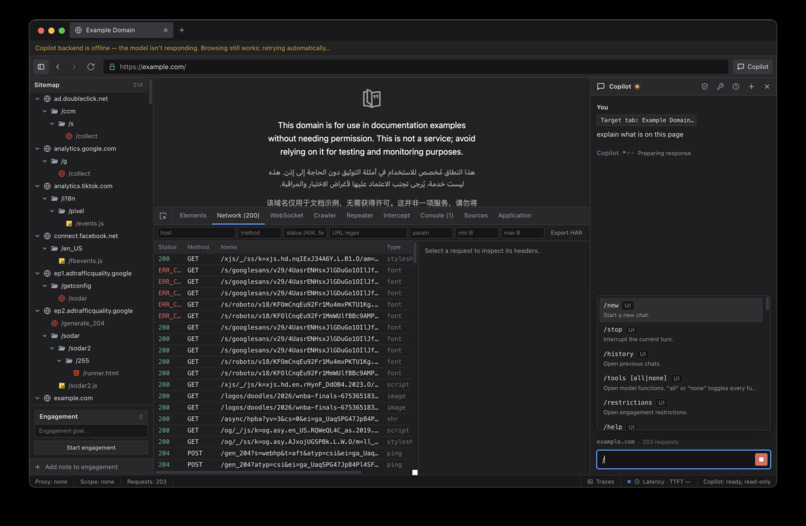Collapse the /sodar2 folder
Screen dimensions: 806x526
coord(52,348)
